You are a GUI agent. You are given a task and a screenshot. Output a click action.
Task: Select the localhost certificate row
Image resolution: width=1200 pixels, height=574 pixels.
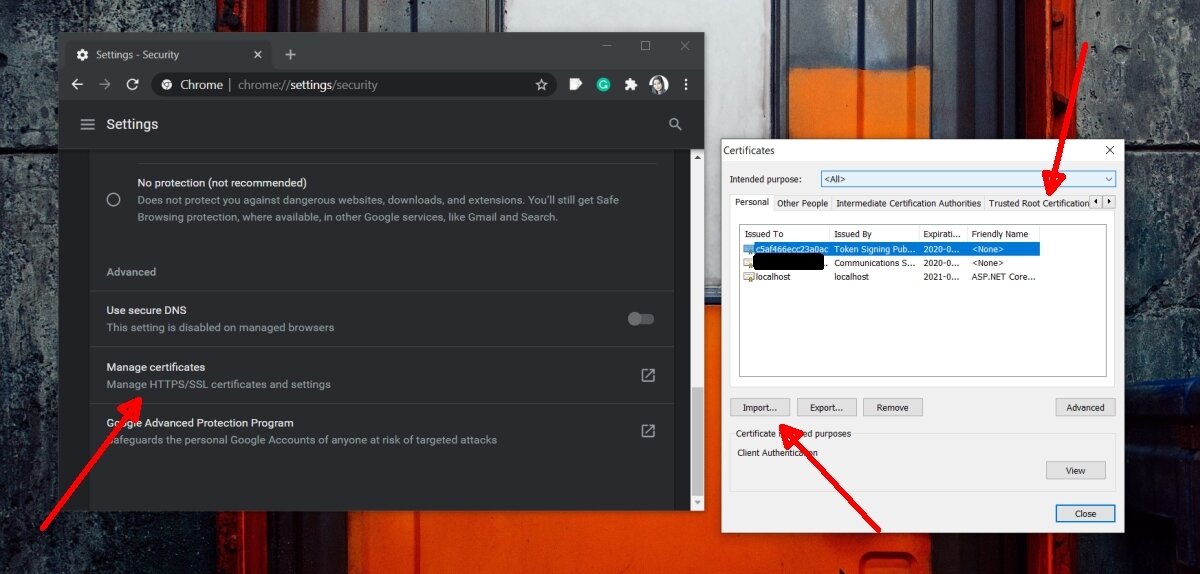click(772, 277)
